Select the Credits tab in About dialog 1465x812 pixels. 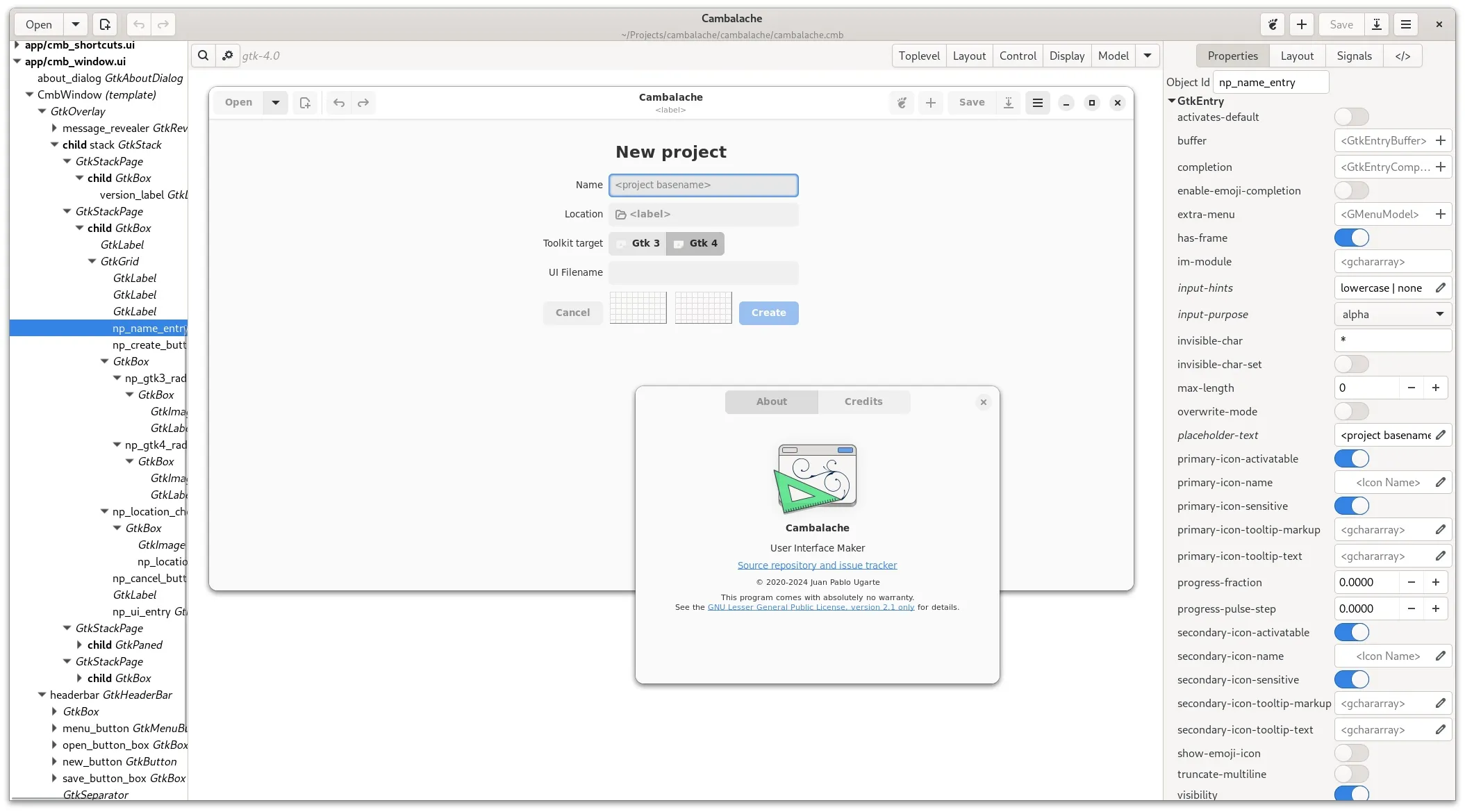click(x=863, y=401)
